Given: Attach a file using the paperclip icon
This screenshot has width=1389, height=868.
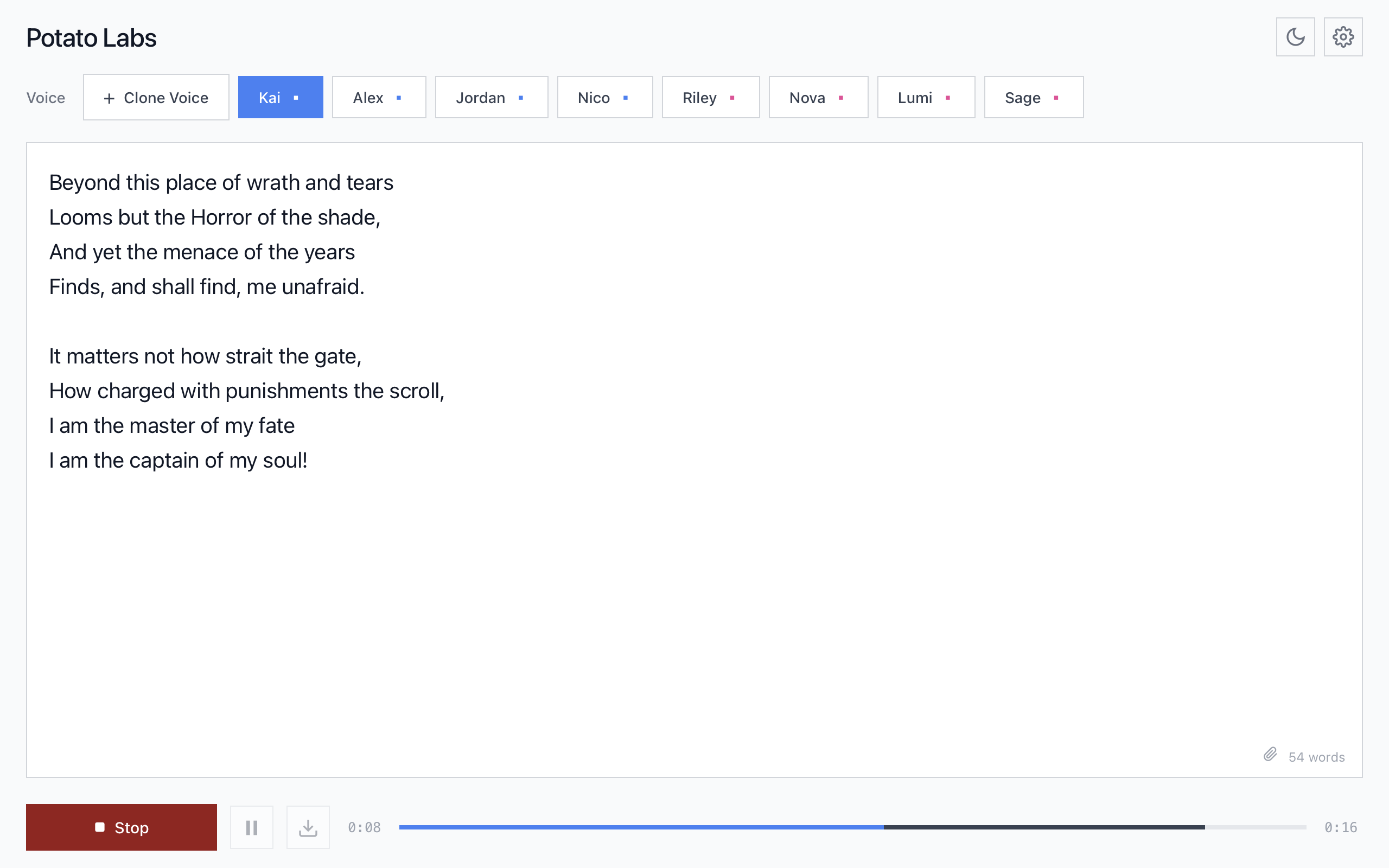Looking at the screenshot, I should [1270, 756].
